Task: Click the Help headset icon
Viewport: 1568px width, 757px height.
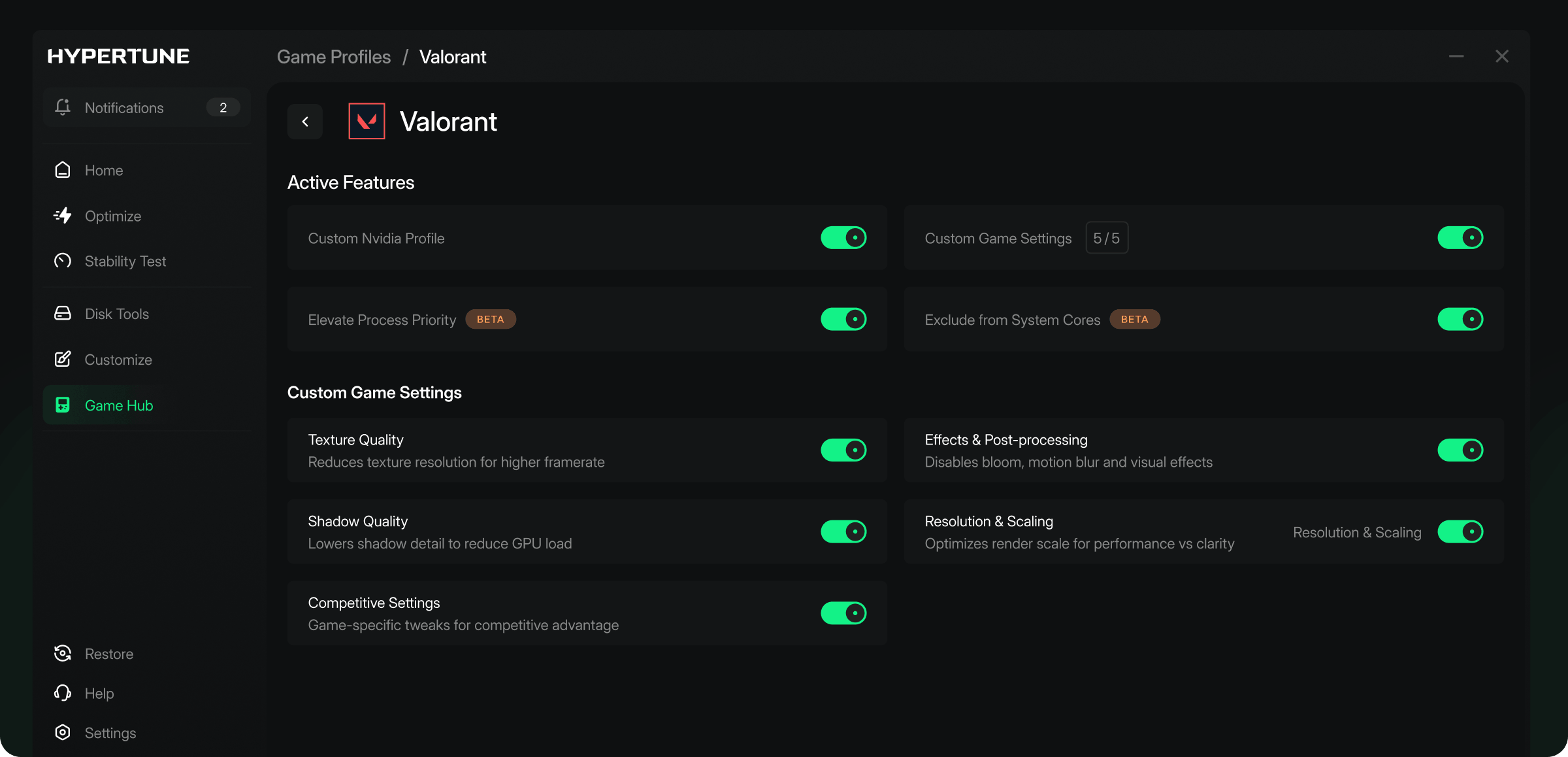Action: 63,693
